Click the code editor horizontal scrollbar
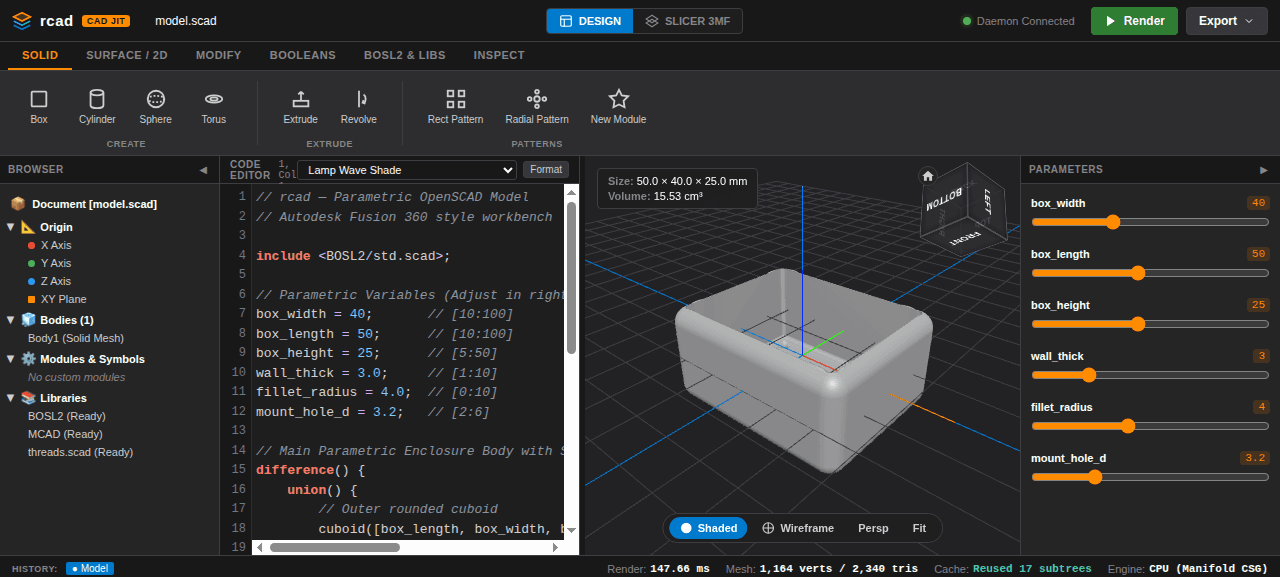 coord(334,547)
